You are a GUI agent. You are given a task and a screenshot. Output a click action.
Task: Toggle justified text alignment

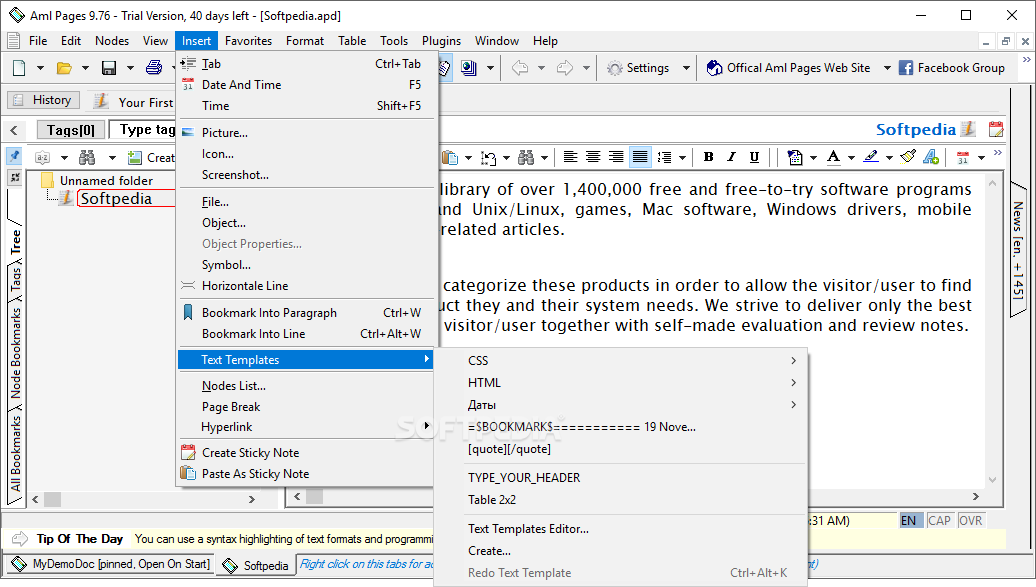[640, 157]
